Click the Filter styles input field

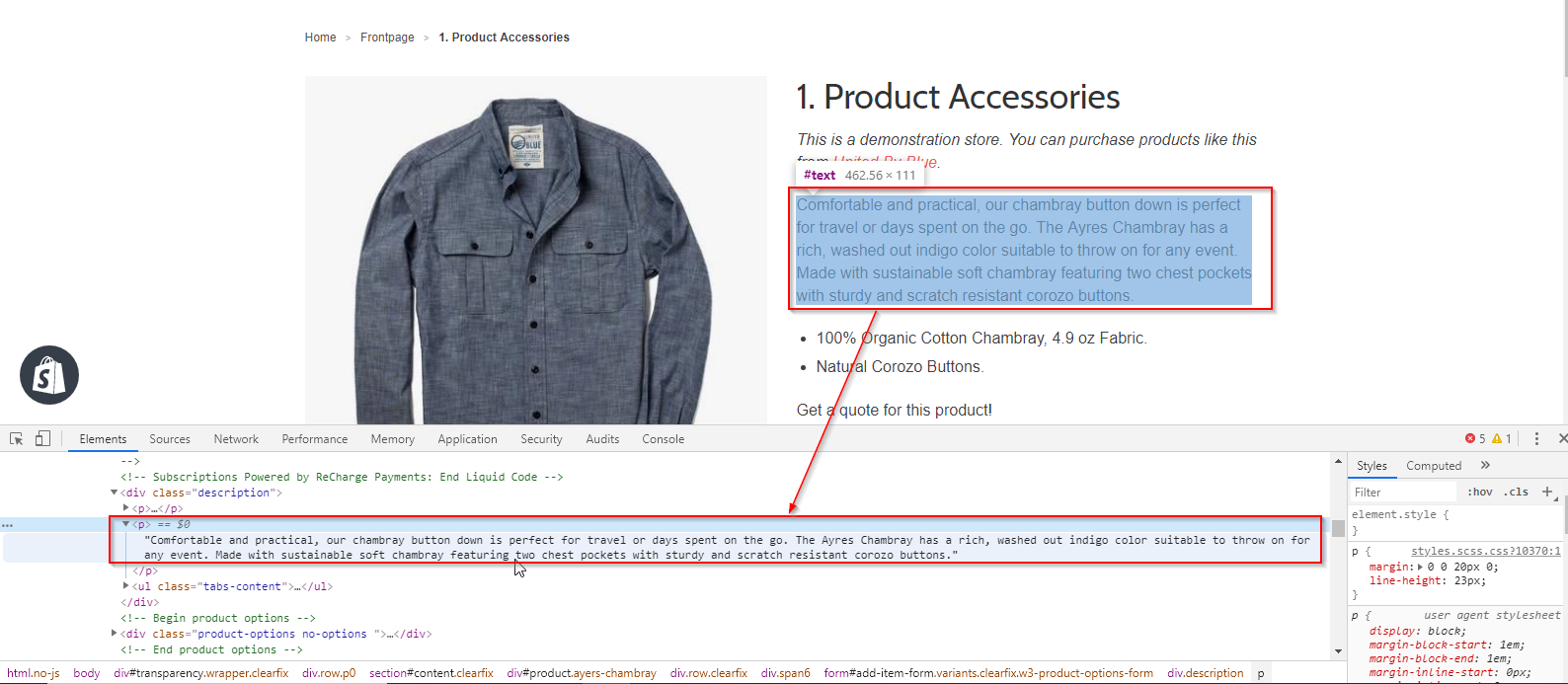click(x=1402, y=492)
